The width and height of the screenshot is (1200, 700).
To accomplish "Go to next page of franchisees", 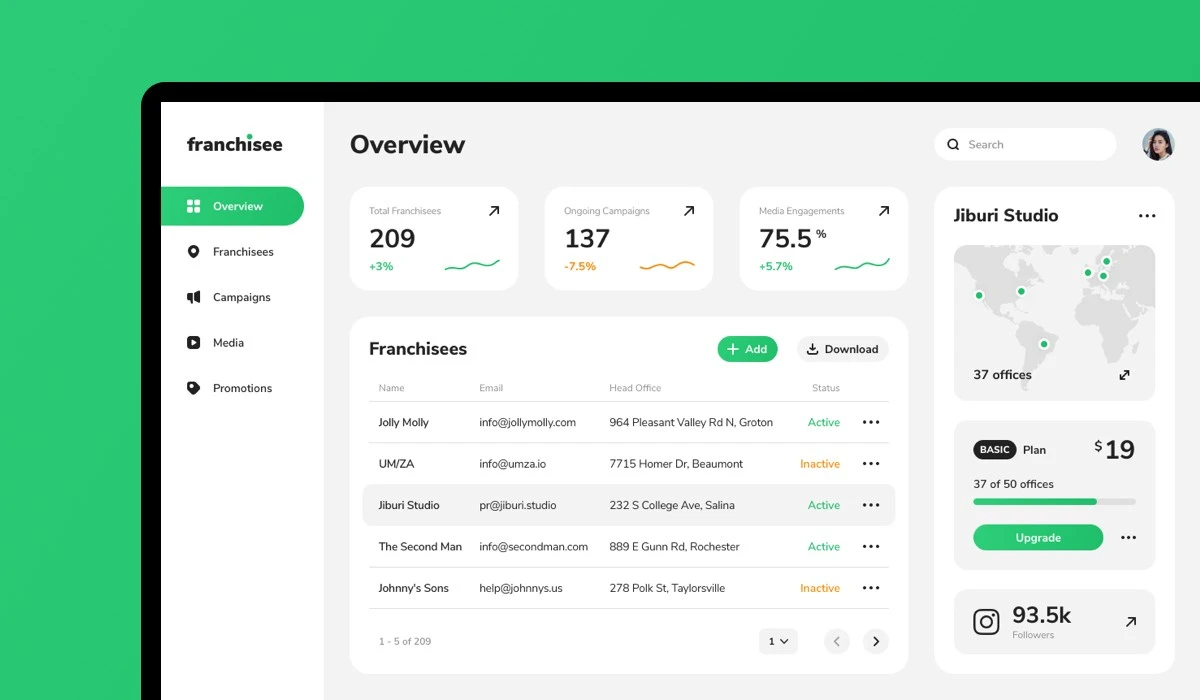I will click(876, 641).
